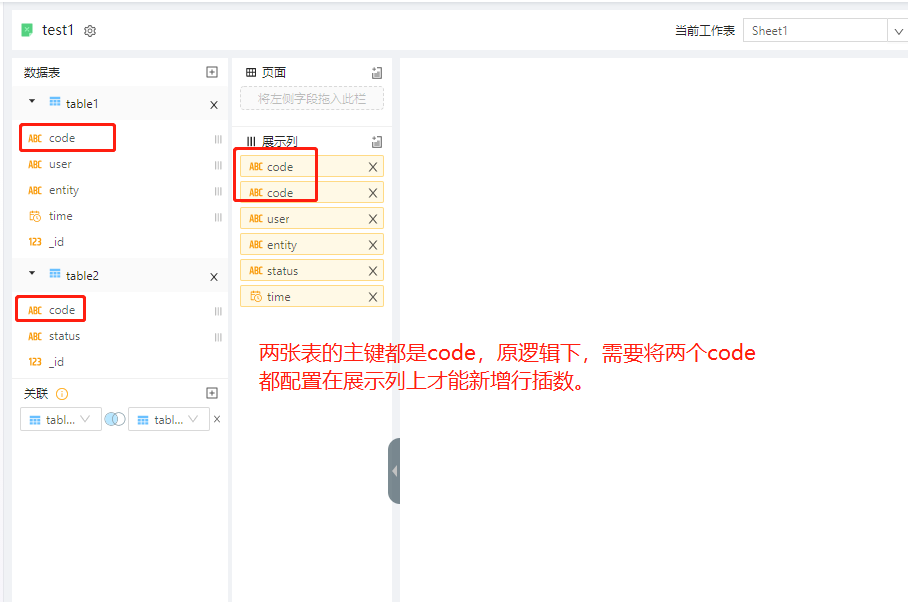The height and width of the screenshot is (602, 908).
Task: Click the 页面 grid icon
Action: tap(251, 72)
